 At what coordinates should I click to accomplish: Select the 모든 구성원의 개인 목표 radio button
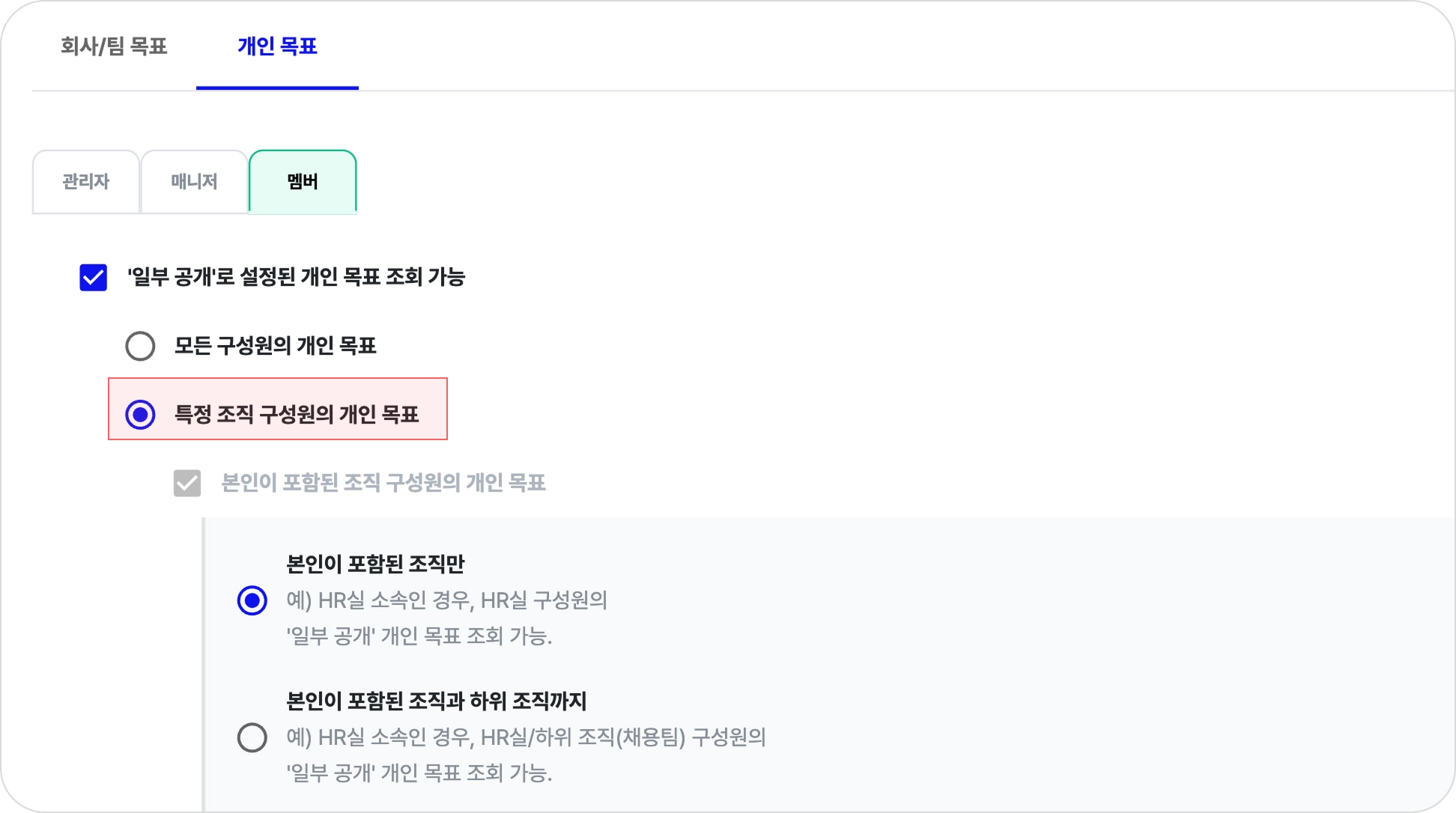pos(140,346)
